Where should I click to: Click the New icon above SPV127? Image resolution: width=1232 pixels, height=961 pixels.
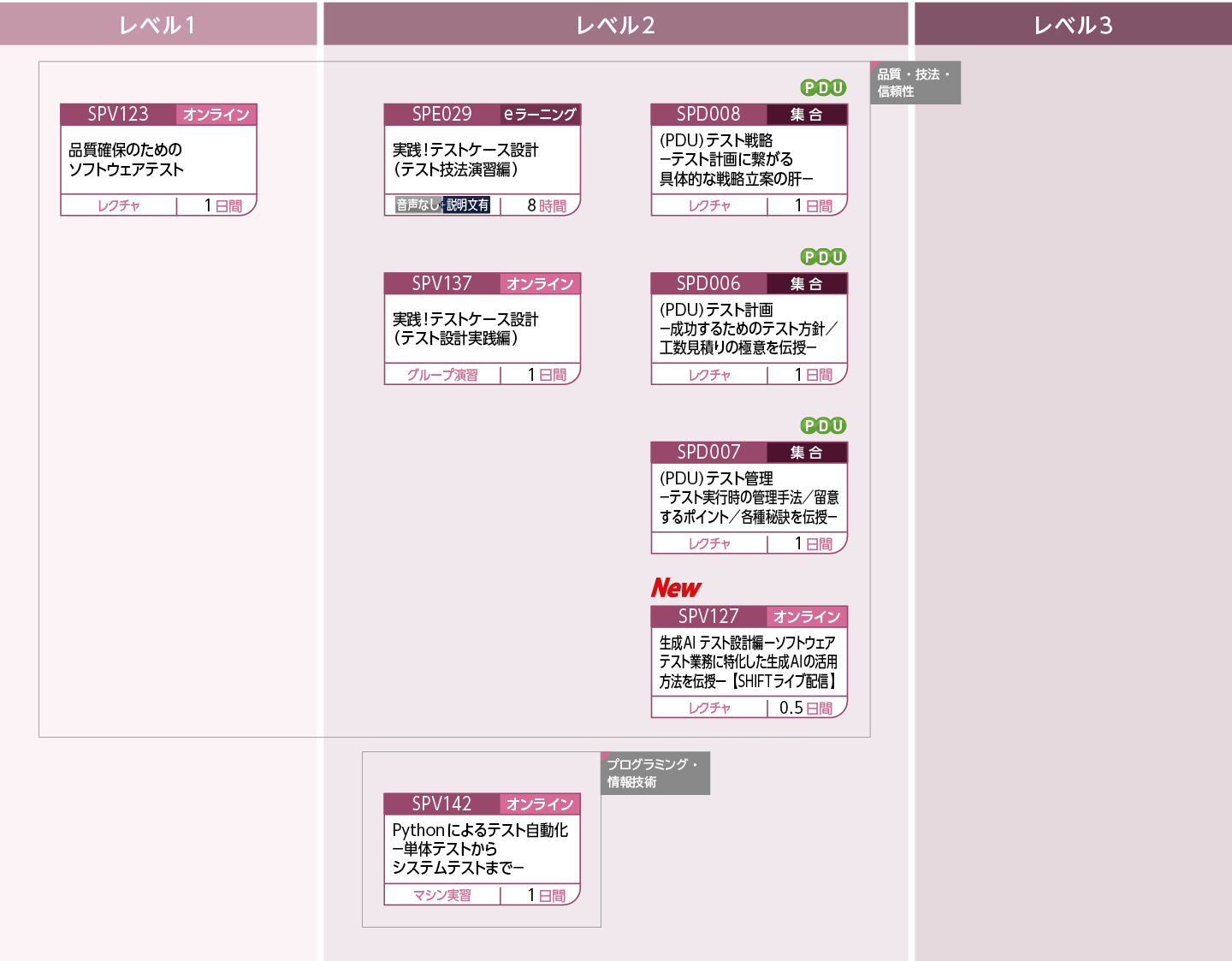click(x=675, y=588)
